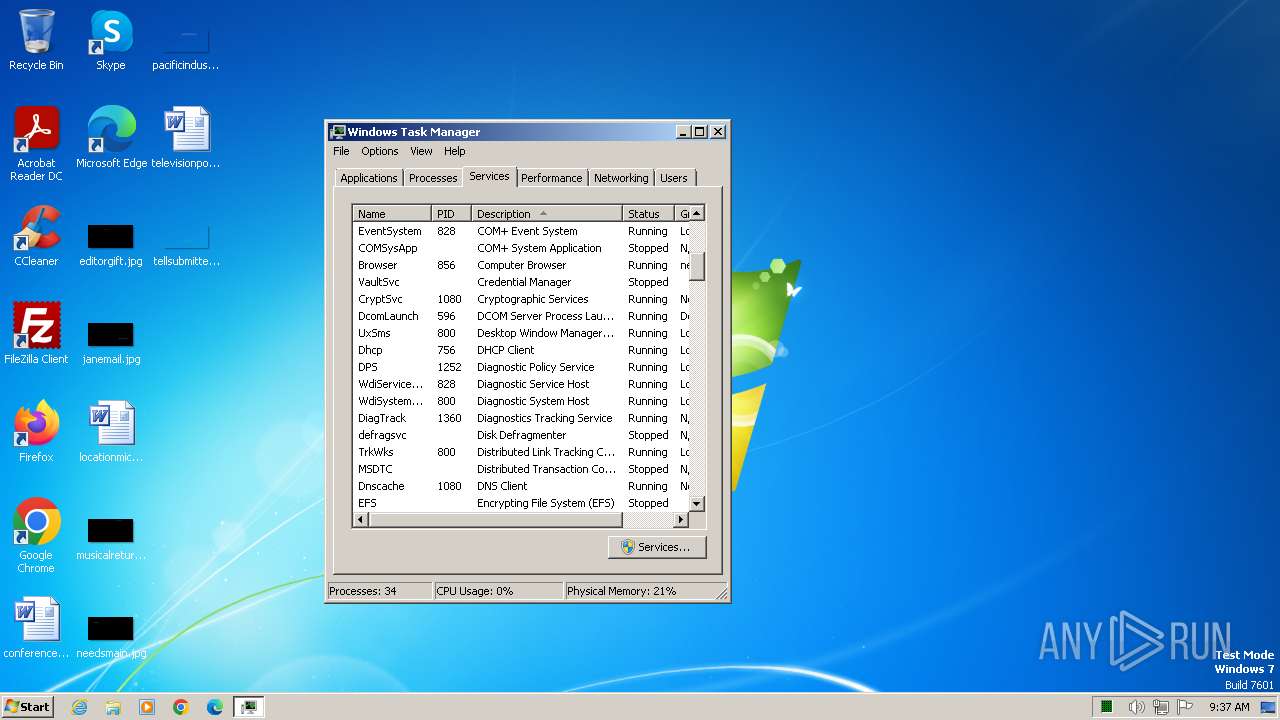Sort services by PID column header
Viewport: 1280px width, 720px height.
coord(452,213)
